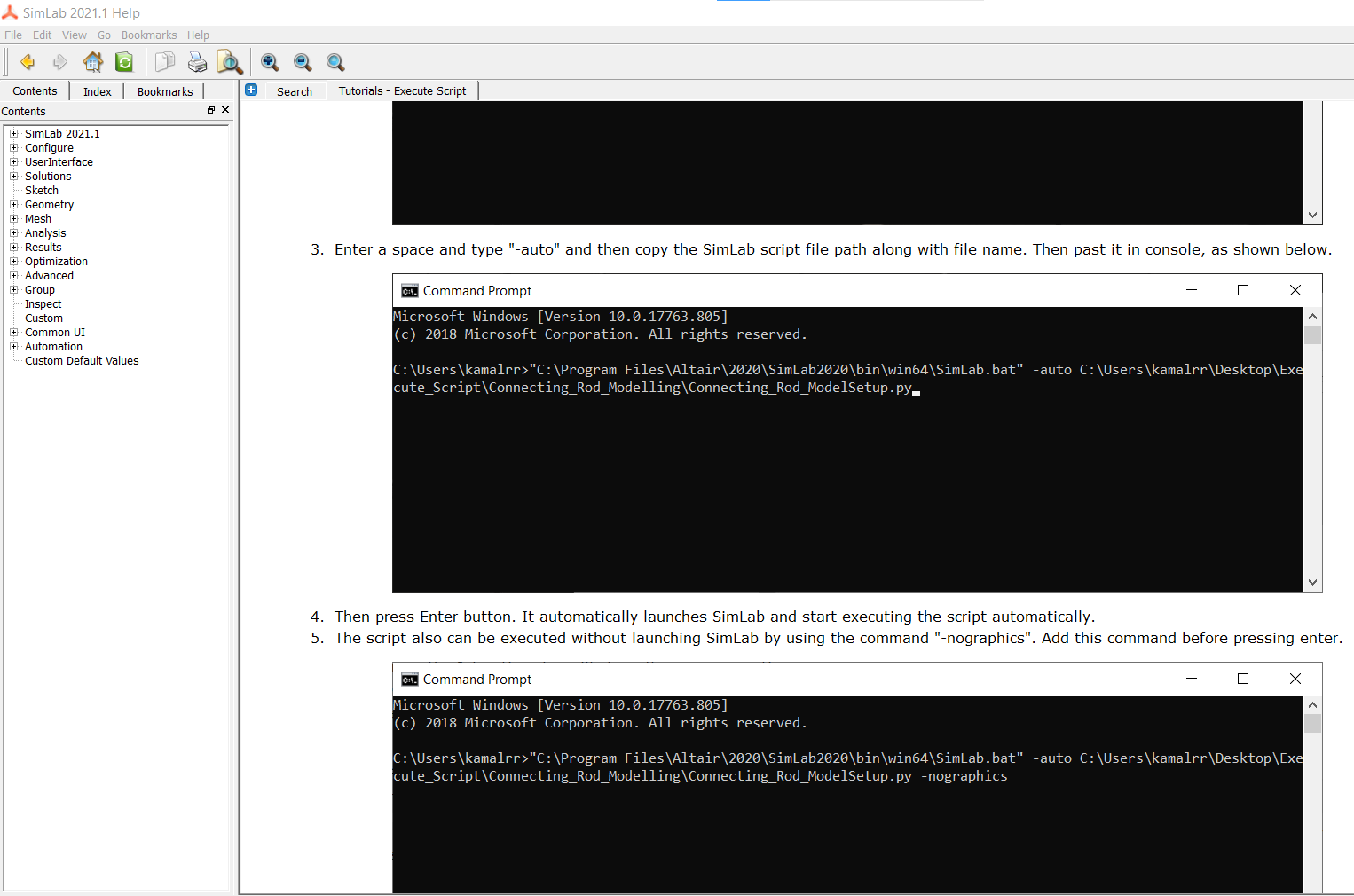The image size is (1354, 896).
Task: Expand the Solutions tree node
Action: (x=14, y=177)
